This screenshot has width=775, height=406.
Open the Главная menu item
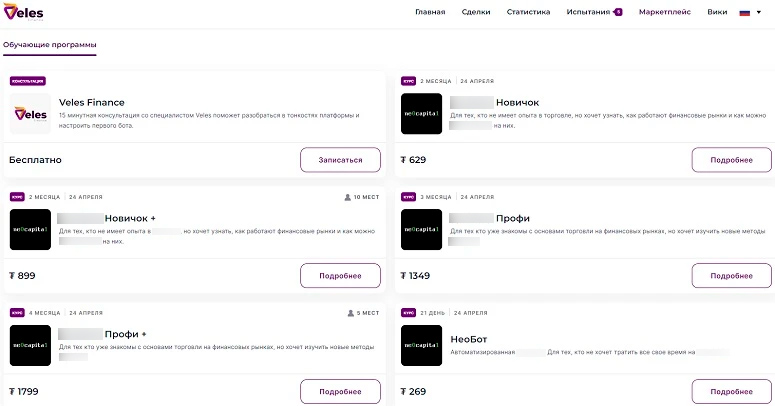430,12
